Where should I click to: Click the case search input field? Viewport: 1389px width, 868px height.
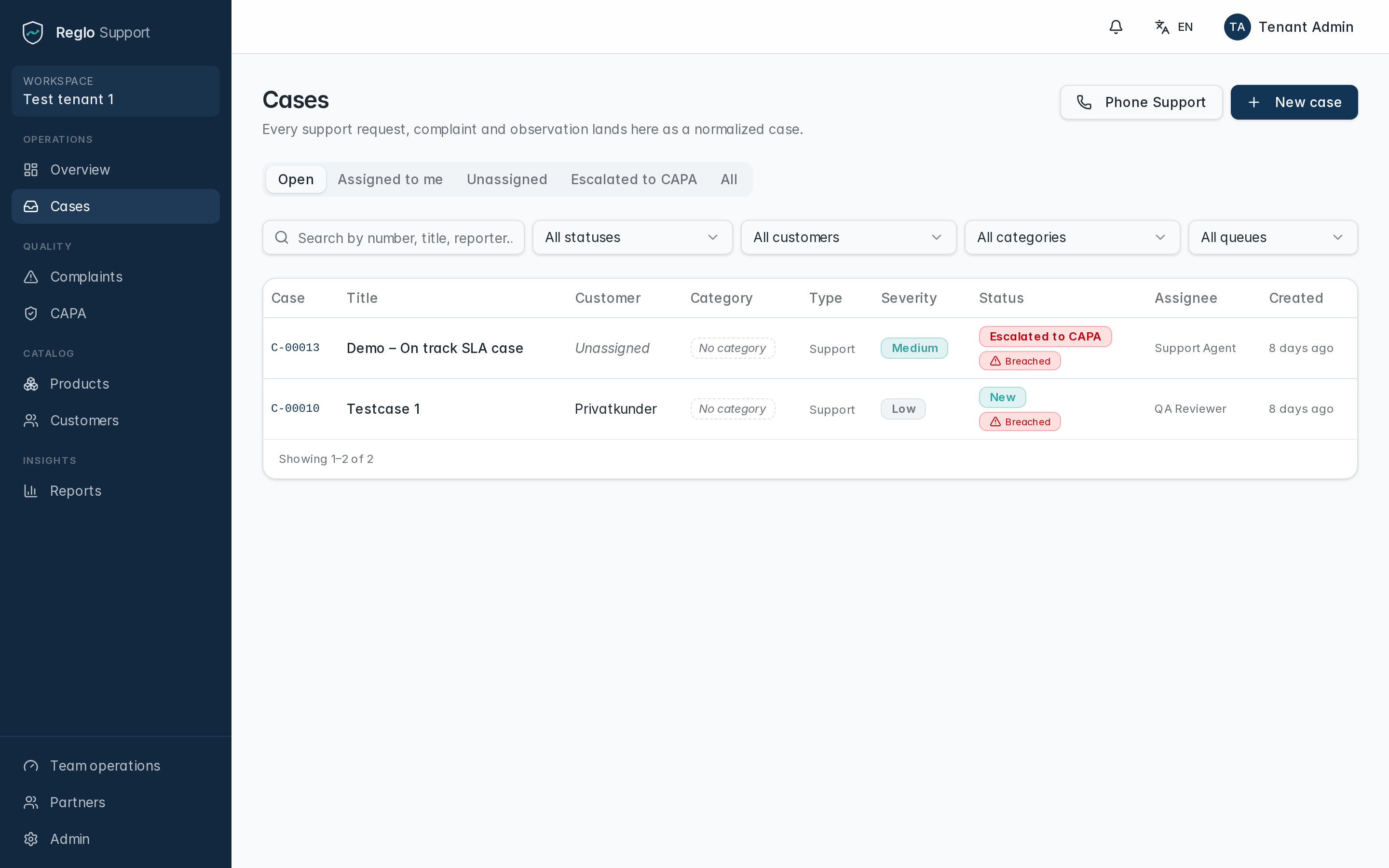[x=393, y=238]
